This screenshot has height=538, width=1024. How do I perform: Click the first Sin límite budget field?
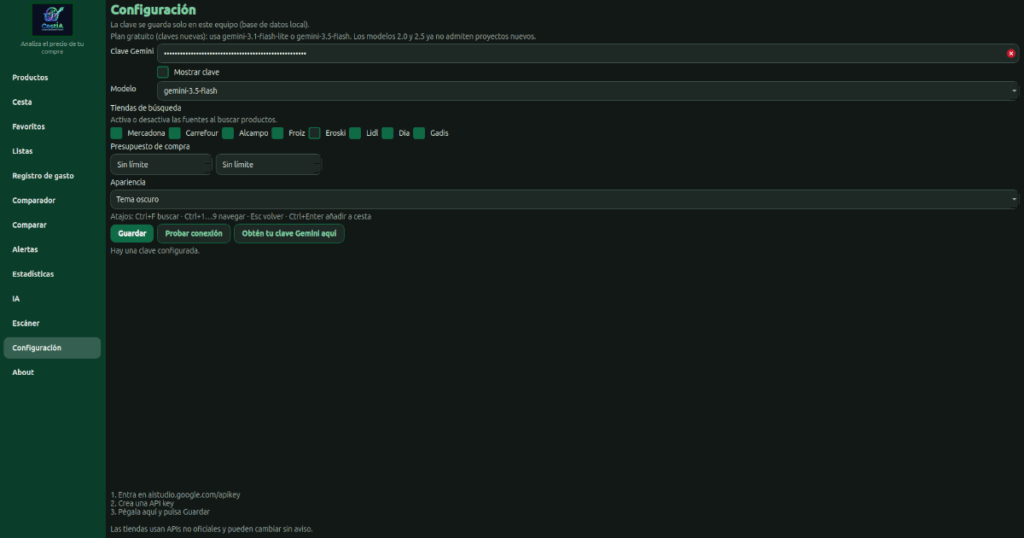[161, 165]
